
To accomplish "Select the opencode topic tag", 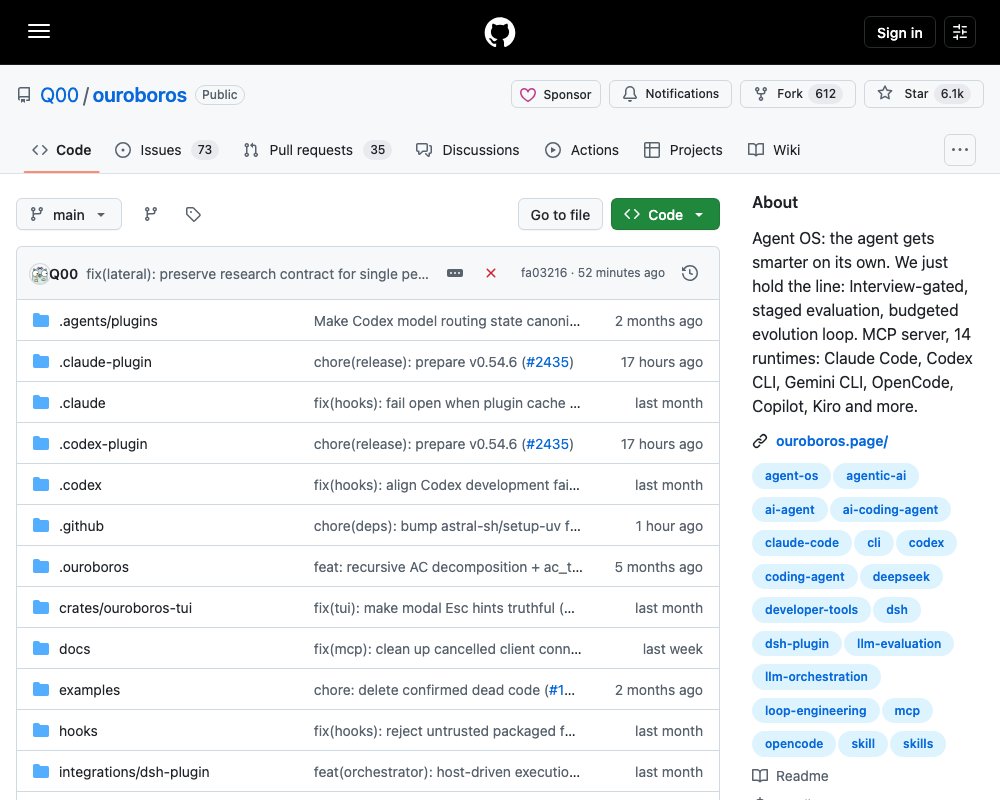I will 793,743.
